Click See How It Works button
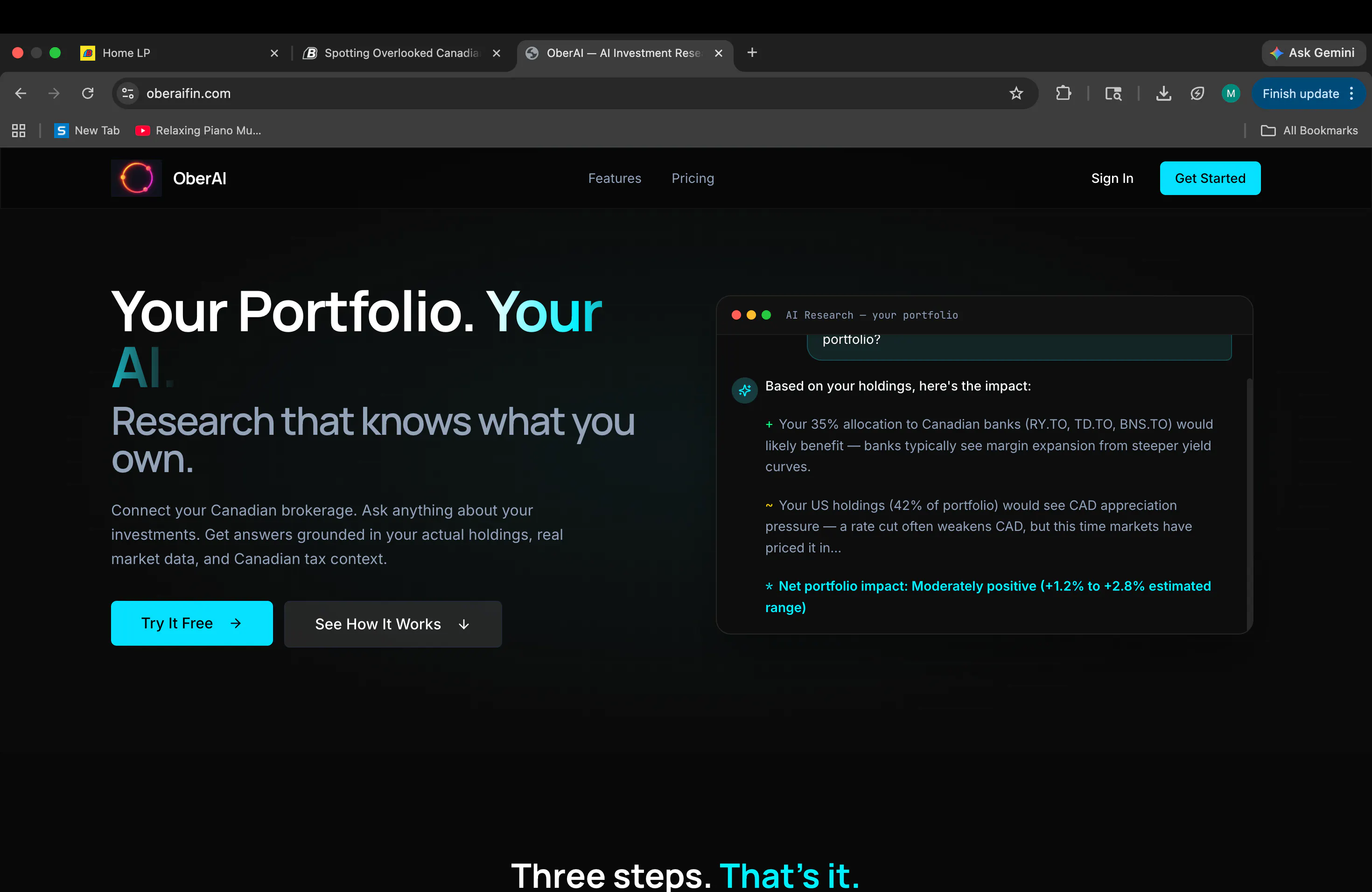 (x=392, y=624)
